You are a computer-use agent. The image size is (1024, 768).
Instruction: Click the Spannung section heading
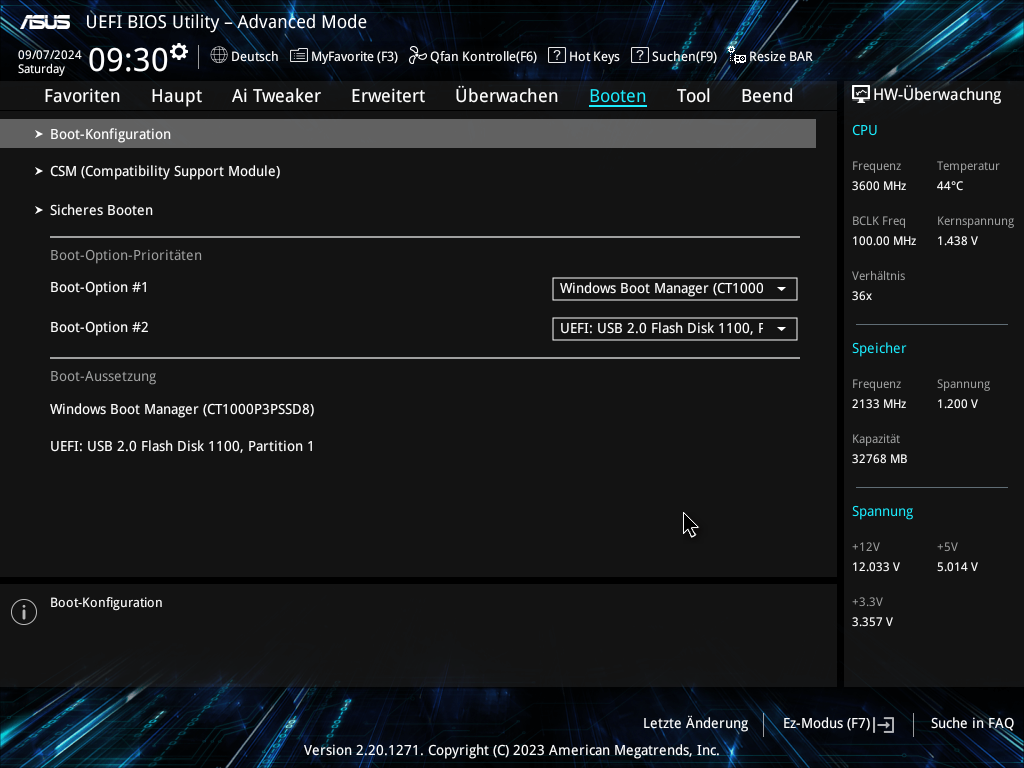(x=882, y=511)
